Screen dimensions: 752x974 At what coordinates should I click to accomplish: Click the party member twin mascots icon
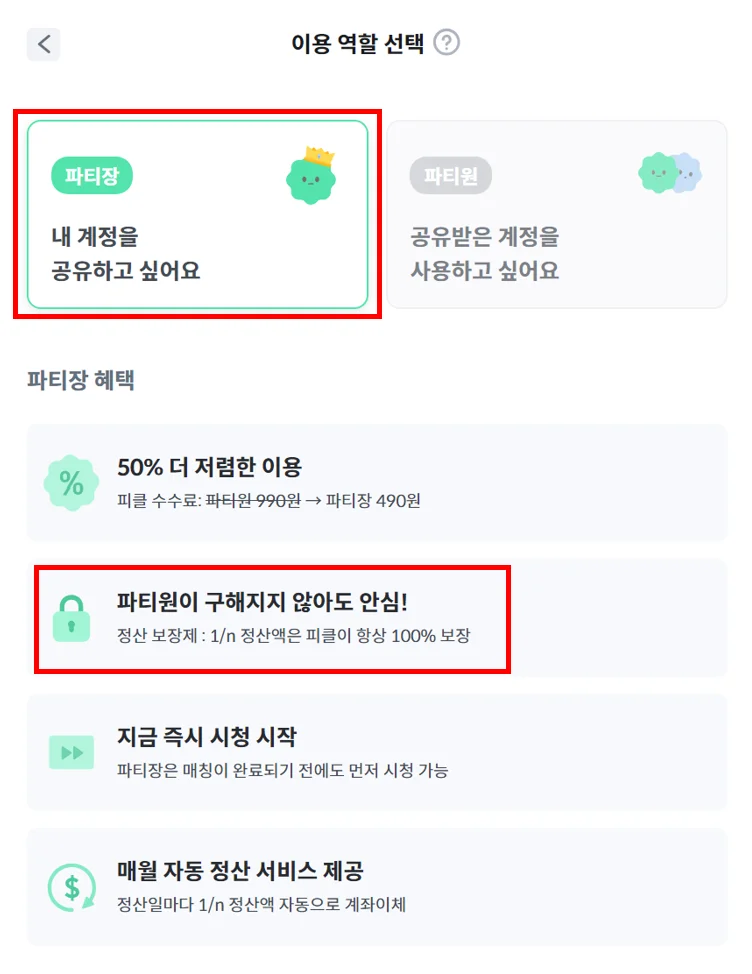pos(669,174)
